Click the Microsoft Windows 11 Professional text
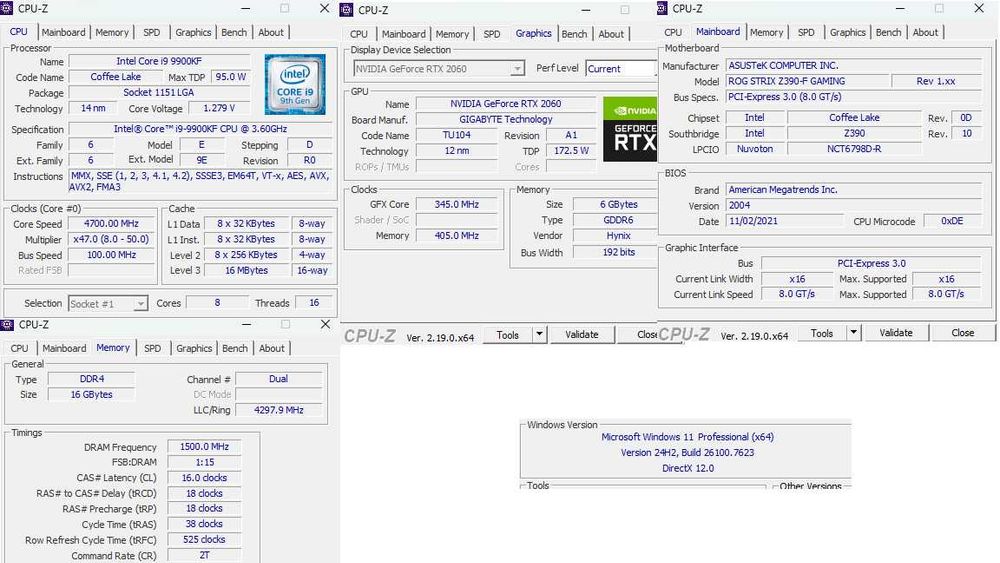Screen dimensions: 1000x563 [688, 437]
